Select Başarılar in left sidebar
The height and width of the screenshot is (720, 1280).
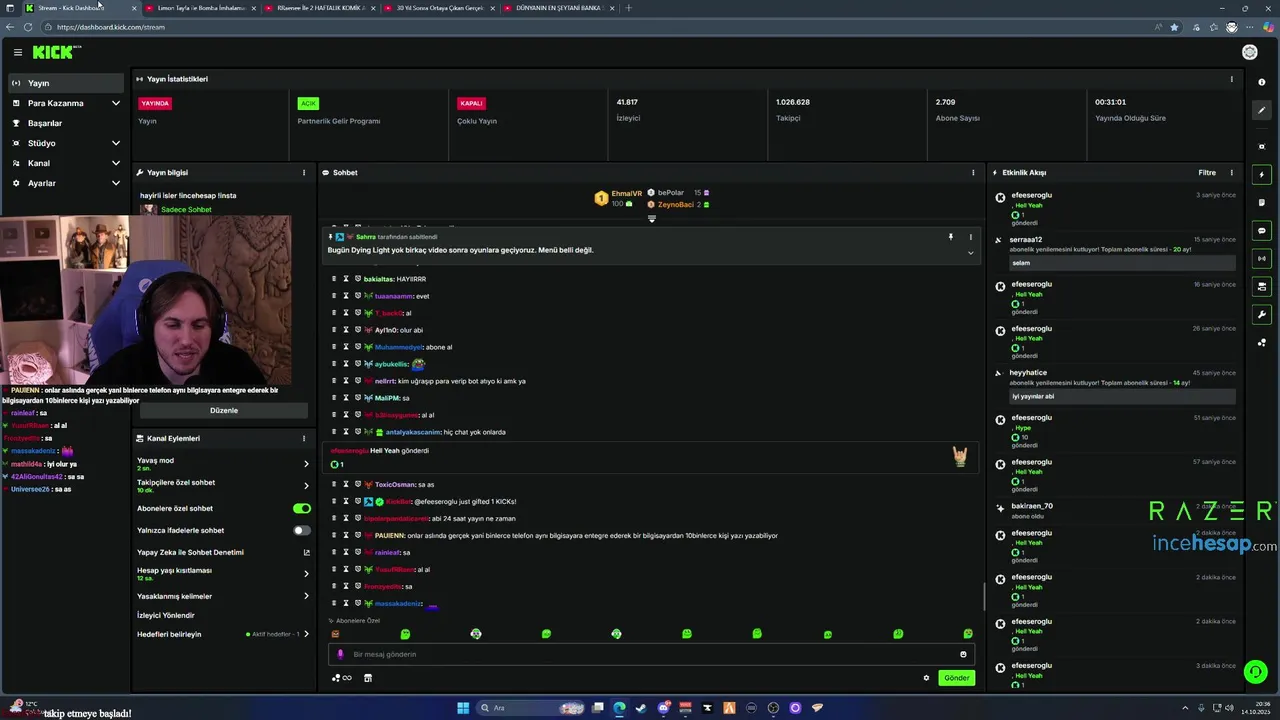pos(66,123)
